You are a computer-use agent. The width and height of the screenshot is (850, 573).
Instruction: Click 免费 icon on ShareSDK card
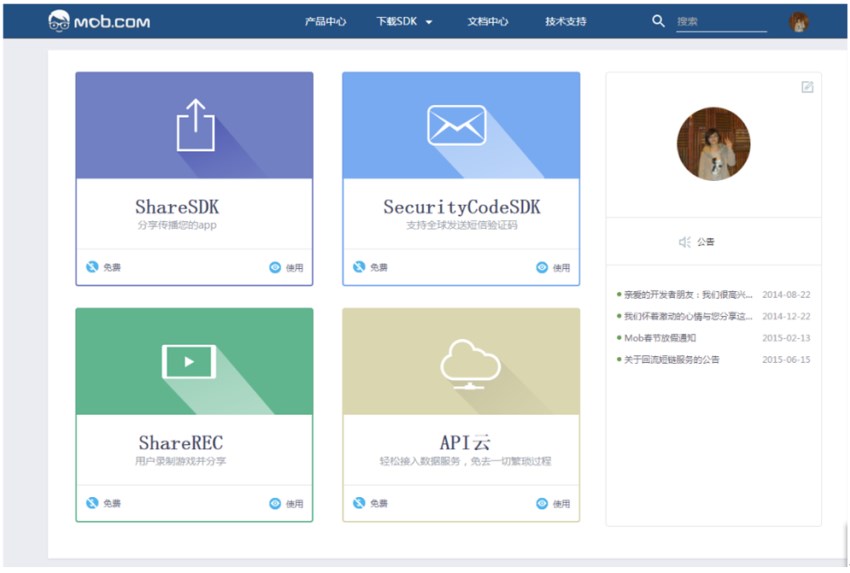[92, 267]
